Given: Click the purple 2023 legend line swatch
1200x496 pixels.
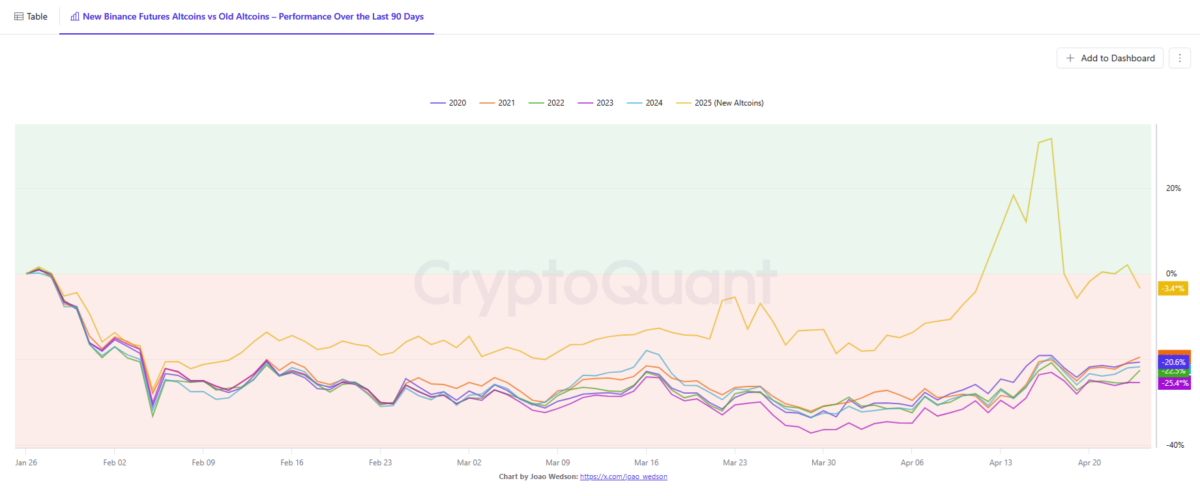Looking at the screenshot, I should [585, 103].
